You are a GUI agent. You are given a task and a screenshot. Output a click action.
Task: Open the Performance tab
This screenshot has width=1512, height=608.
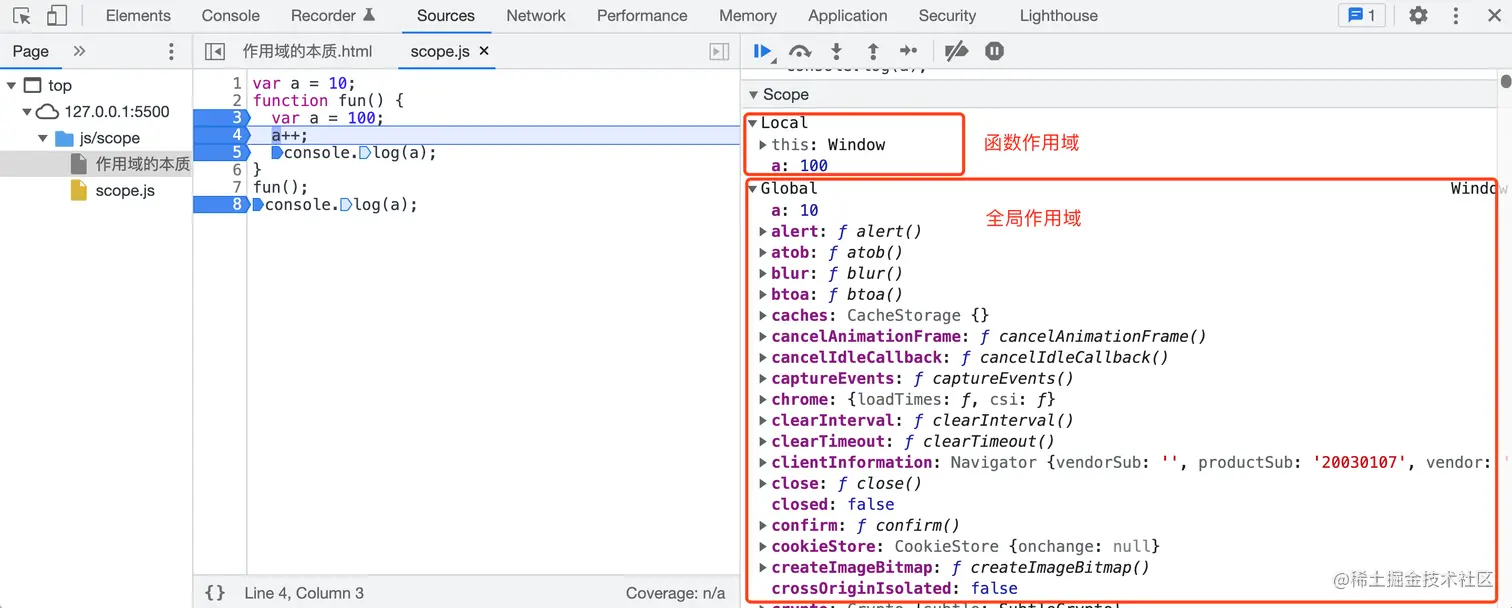coord(642,16)
